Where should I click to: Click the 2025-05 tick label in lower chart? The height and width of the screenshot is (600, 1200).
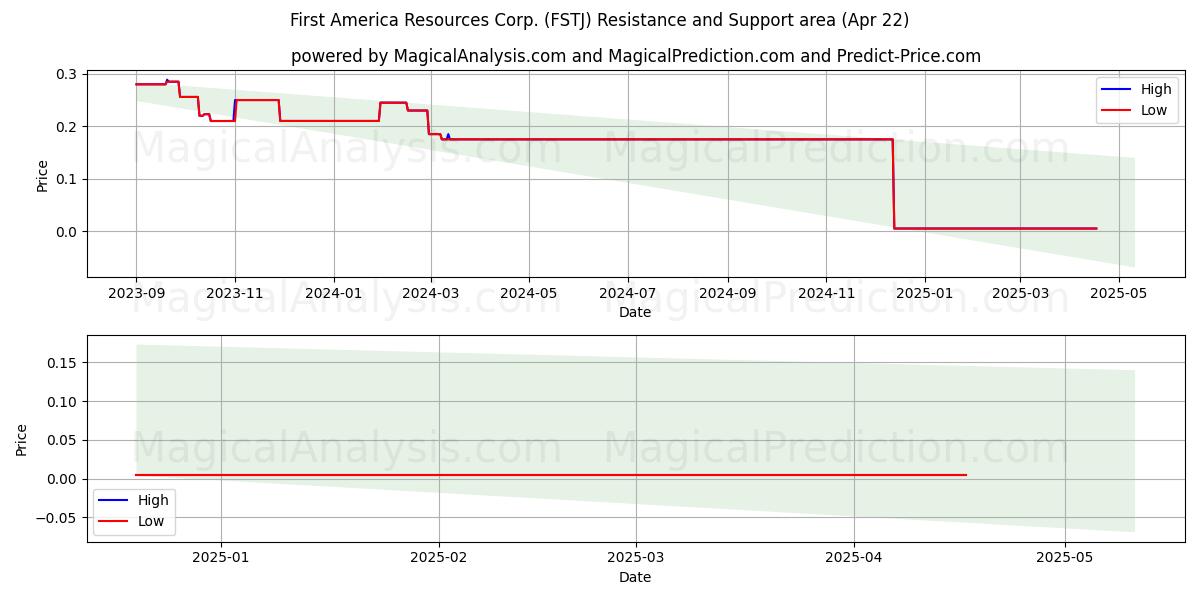click(x=1065, y=557)
